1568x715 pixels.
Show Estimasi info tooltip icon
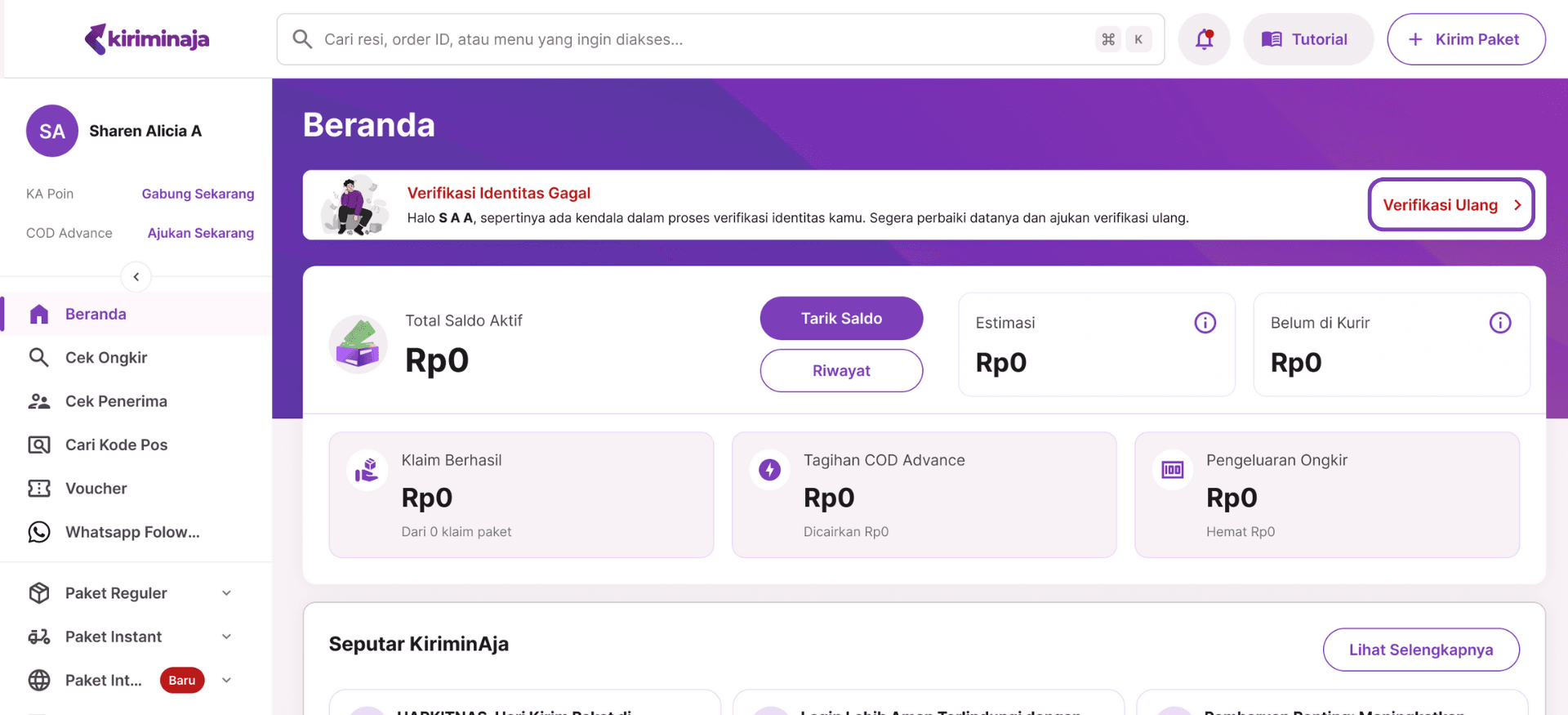pyautogui.click(x=1205, y=322)
